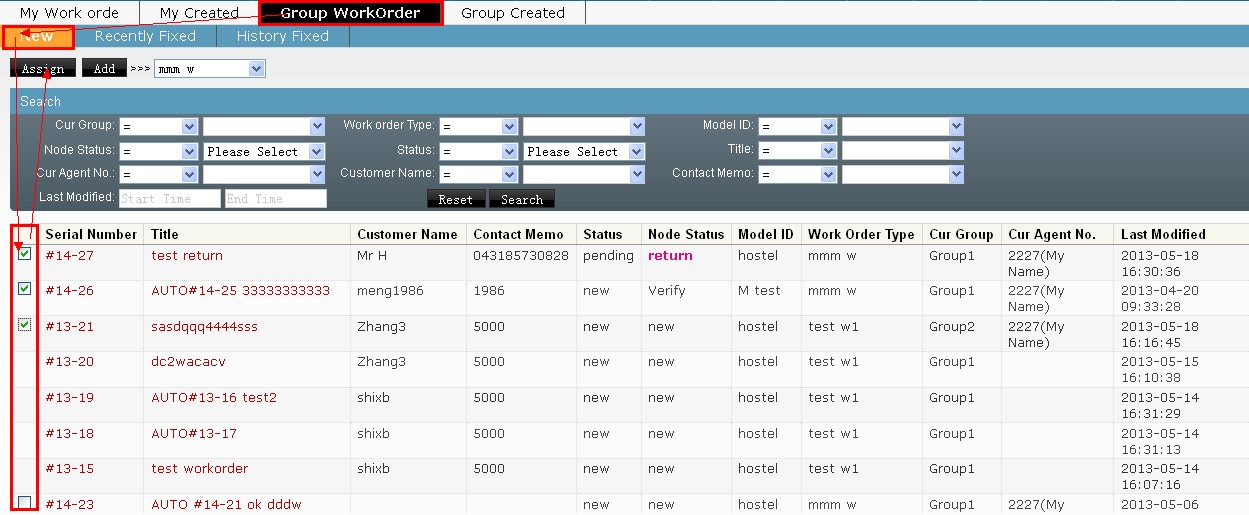
Task: Uncheck the checkbox next to #13-21
Action: [x=25, y=325]
